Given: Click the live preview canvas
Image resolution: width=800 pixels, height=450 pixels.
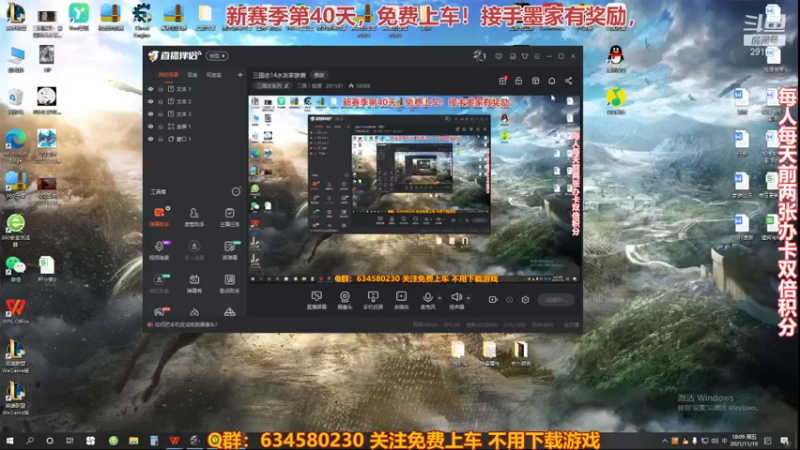Looking at the screenshot, I should tap(415, 189).
